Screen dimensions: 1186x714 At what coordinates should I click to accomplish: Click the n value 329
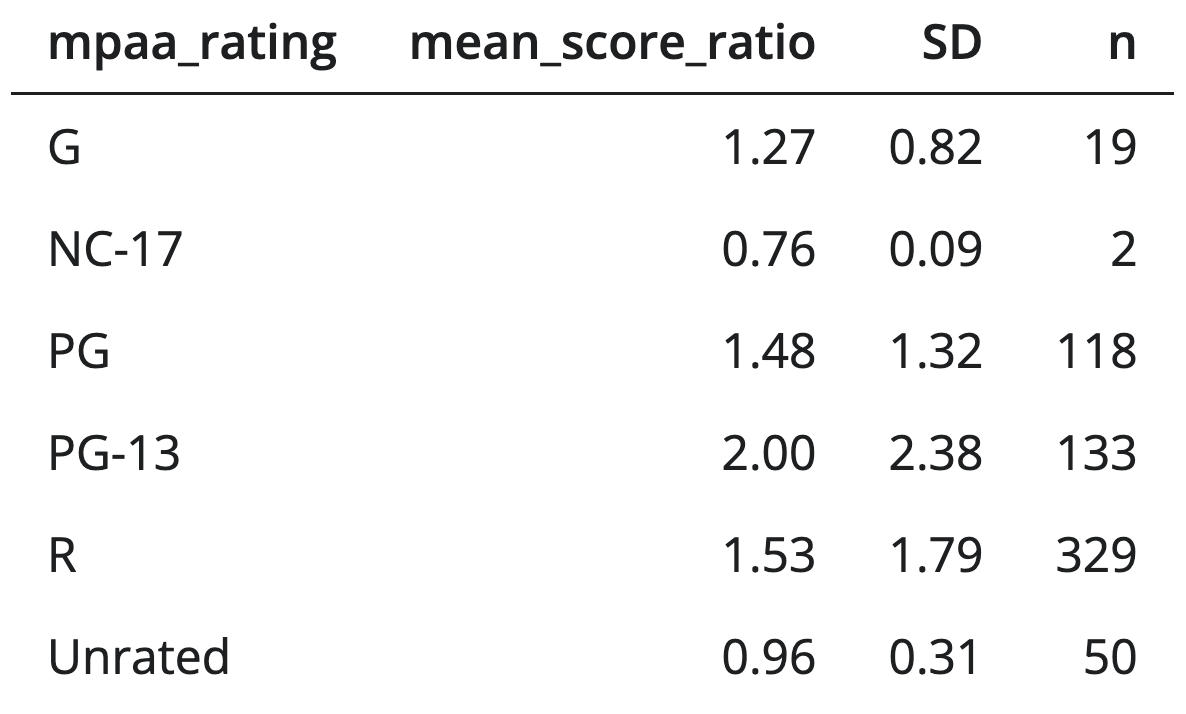(x=1096, y=556)
